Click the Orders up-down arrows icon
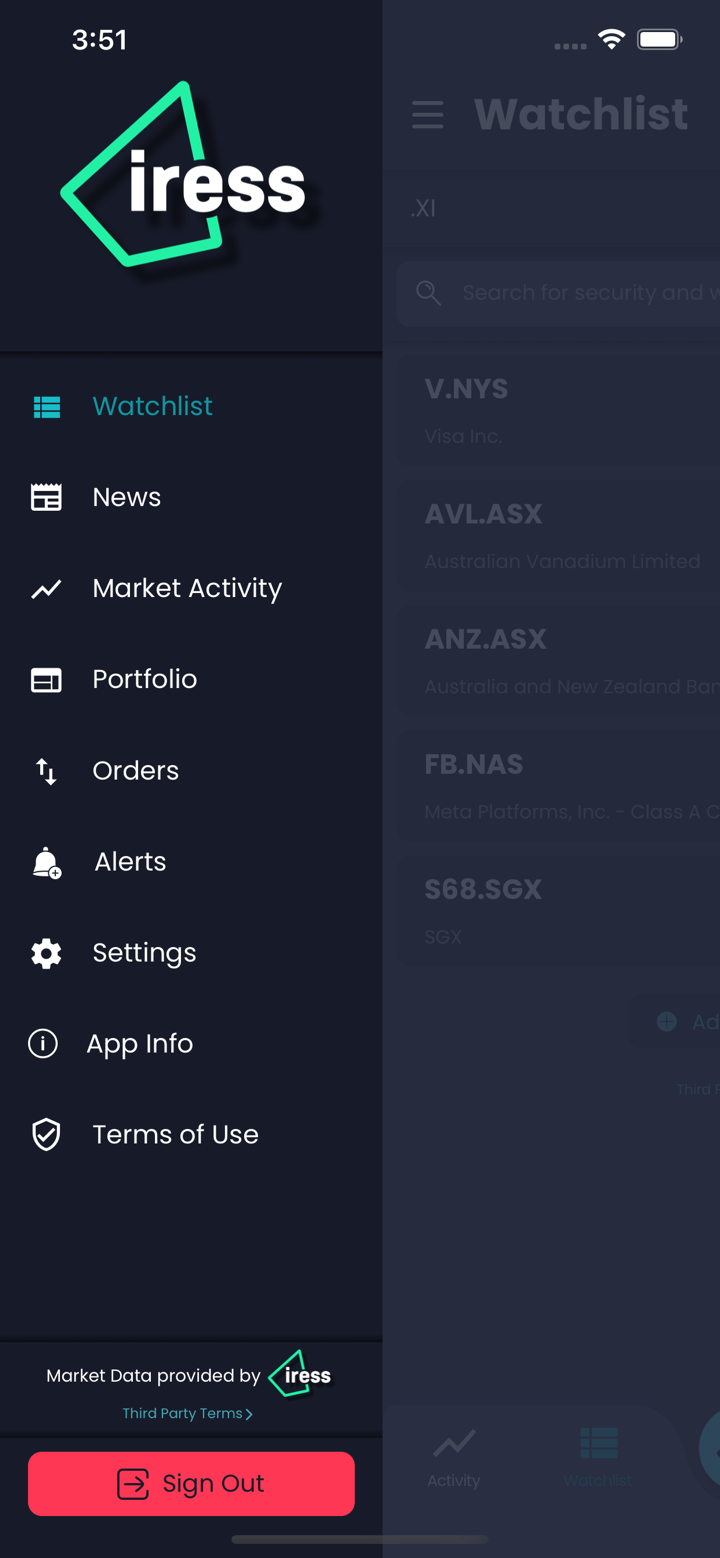The height and width of the screenshot is (1558, 720). point(46,771)
